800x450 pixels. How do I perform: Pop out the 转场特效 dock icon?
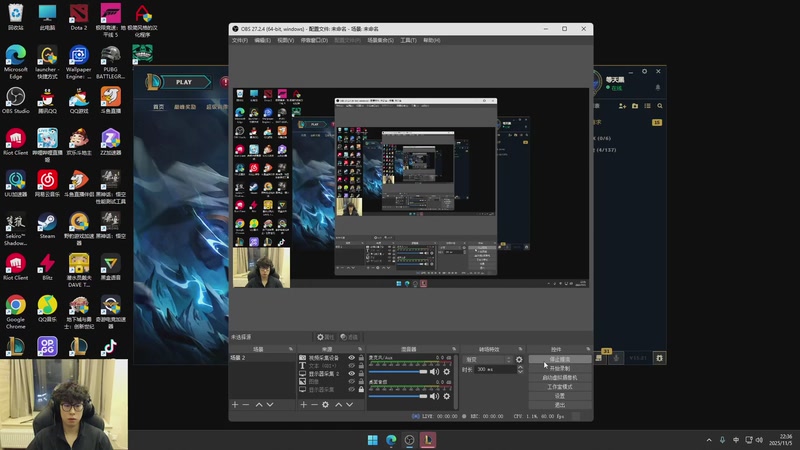click(520, 349)
